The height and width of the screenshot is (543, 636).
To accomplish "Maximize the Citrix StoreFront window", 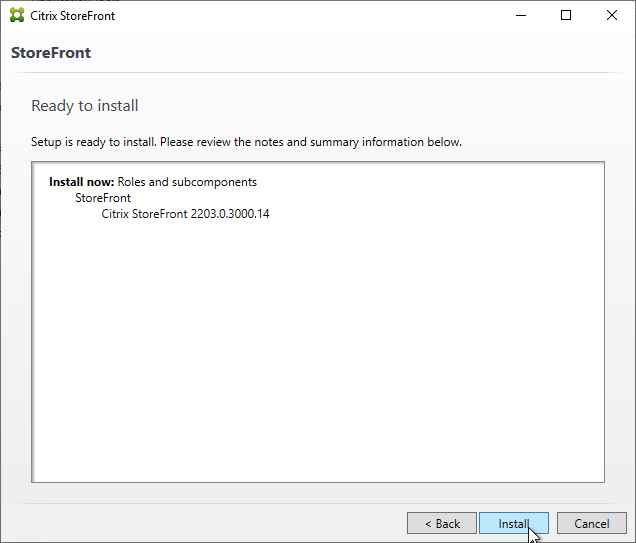I will (x=566, y=15).
